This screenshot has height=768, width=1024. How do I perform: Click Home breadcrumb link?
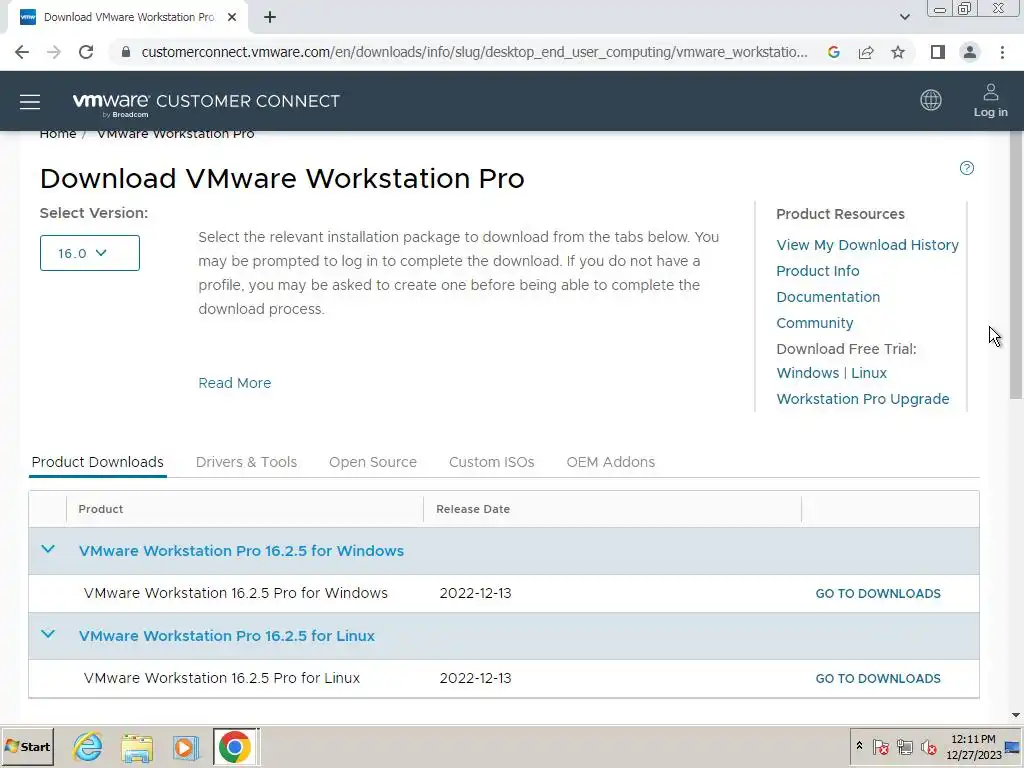pos(57,134)
